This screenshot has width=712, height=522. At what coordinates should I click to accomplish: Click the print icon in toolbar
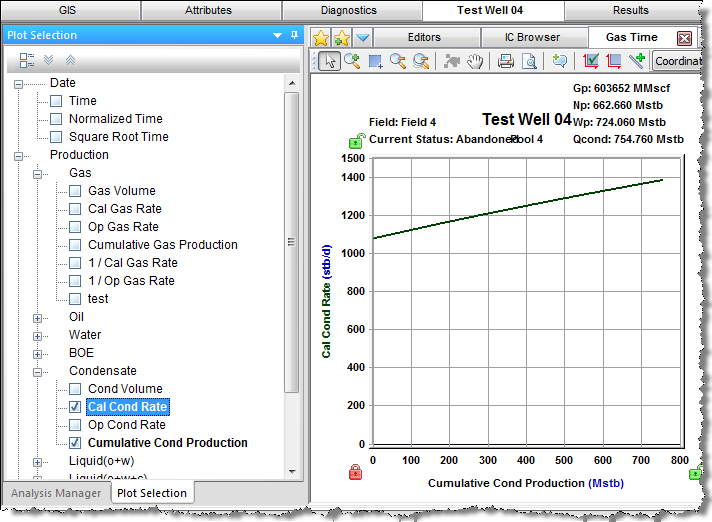coord(506,61)
